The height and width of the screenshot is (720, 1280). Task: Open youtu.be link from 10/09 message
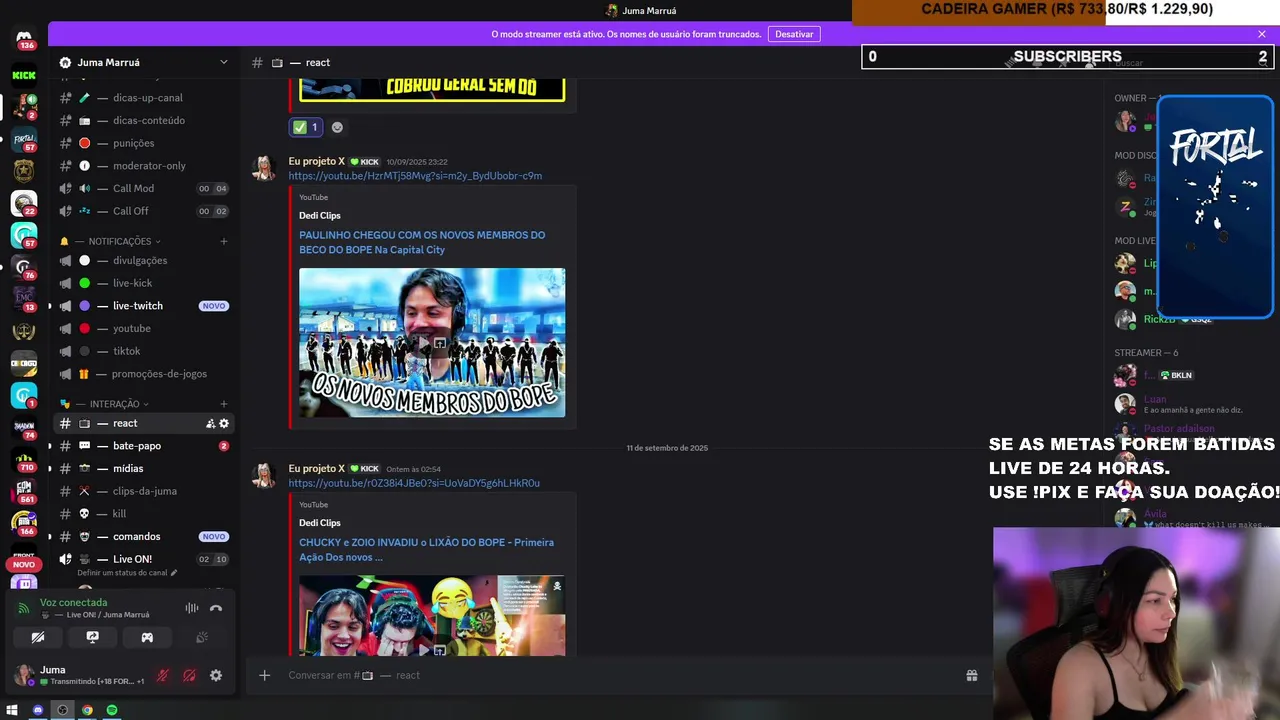point(415,176)
